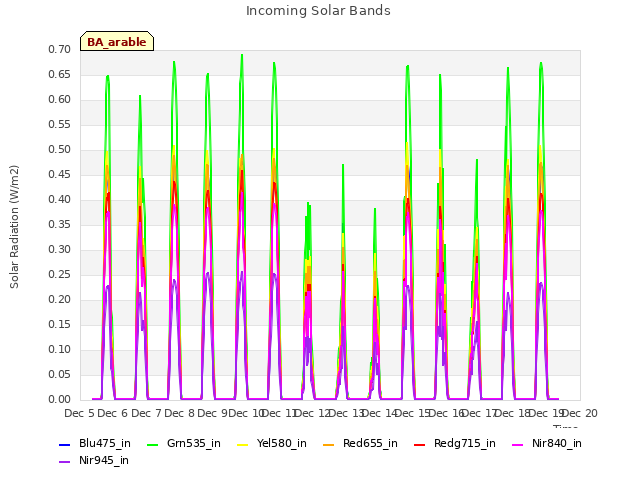This screenshot has height=480, width=640.
Task: Click the Grn535_in legend entry
Action: coord(184,443)
